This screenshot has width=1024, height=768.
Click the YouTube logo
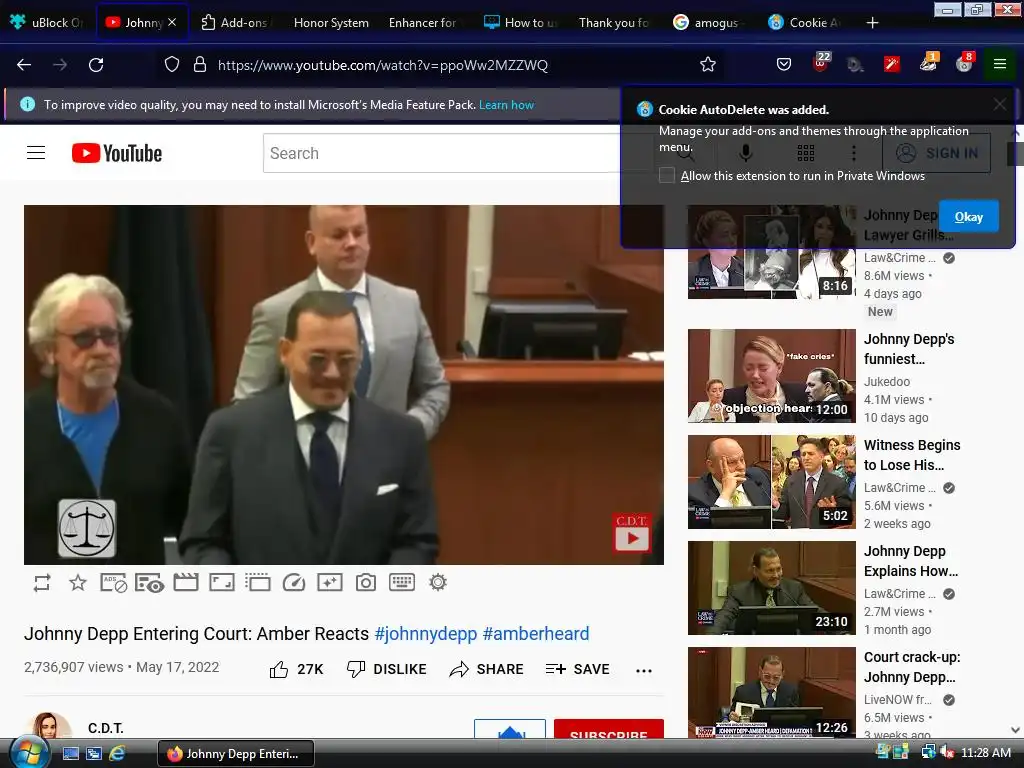pyautogui.click(x=117, y=153)
